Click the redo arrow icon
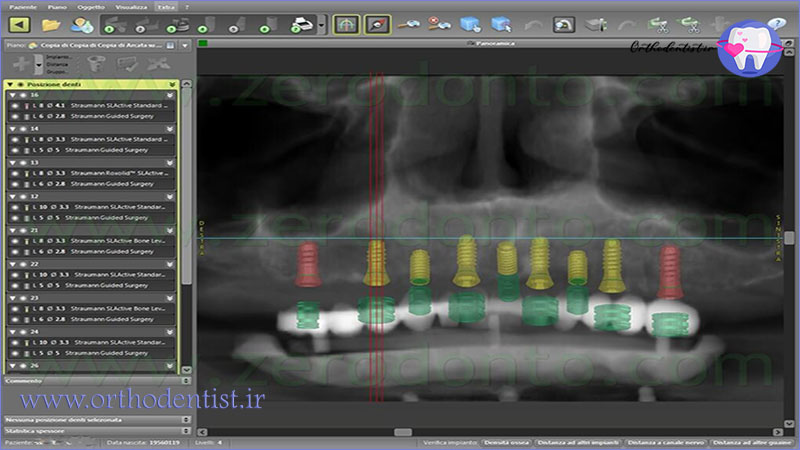The width and height of the screenshot is (800, 450). point(626,24)
